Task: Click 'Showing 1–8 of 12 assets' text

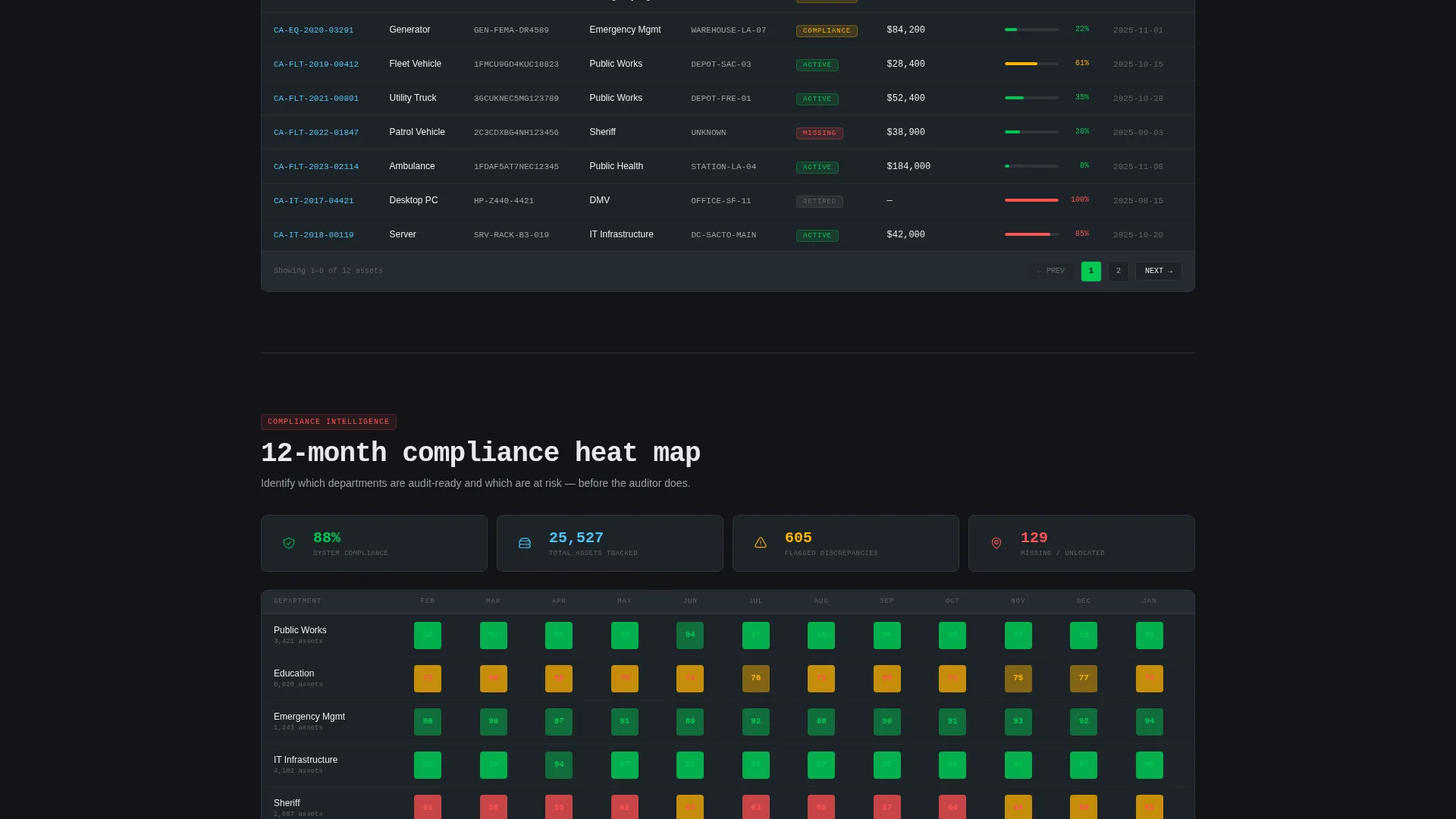Action: (x=328, y=271)
